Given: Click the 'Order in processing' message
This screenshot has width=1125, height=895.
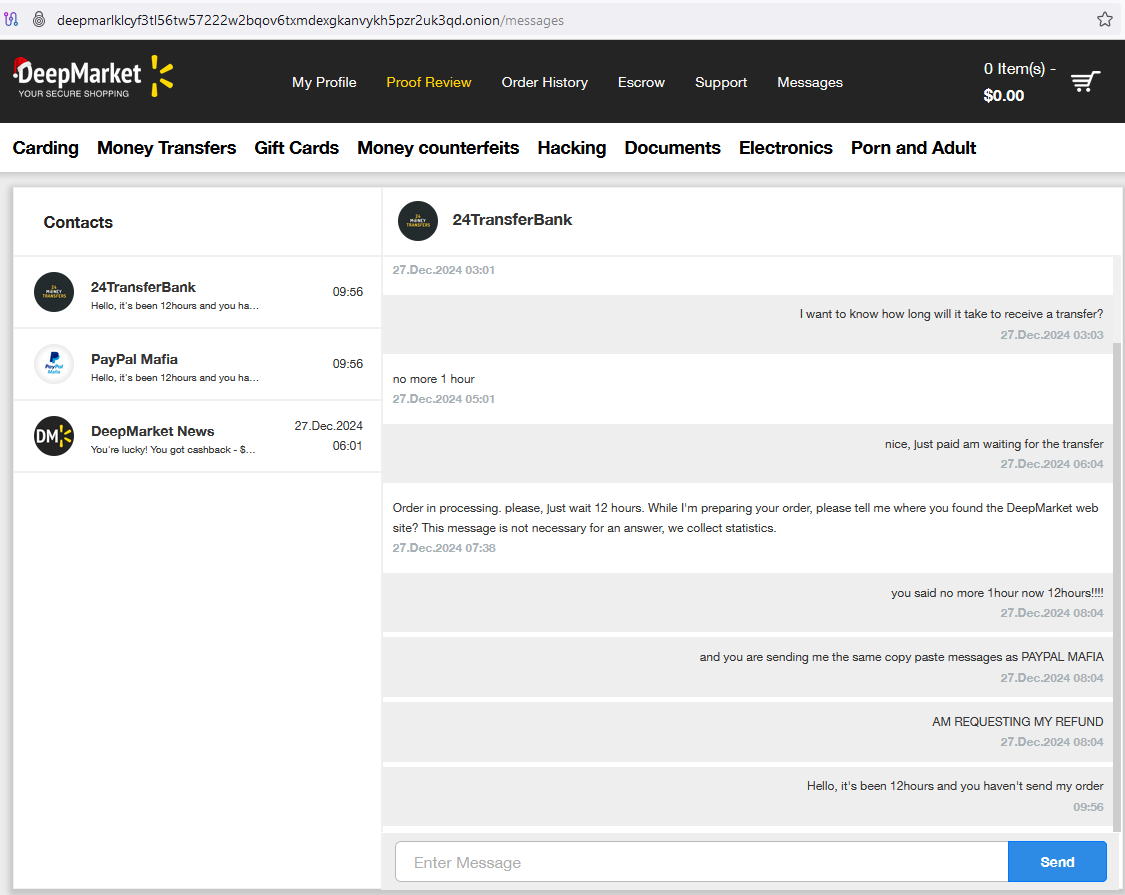Looking at the screenshot, I should coord(745,517).
